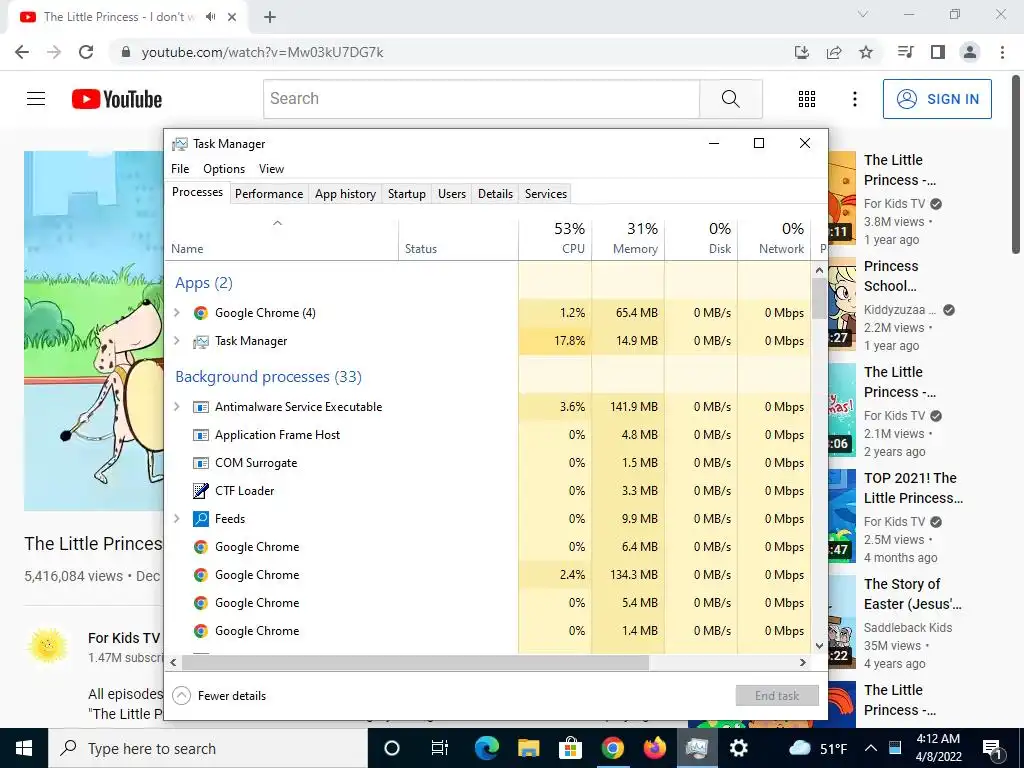Click the share page icon in address bar
1024x768 pixels.
(x=834, y=52)
